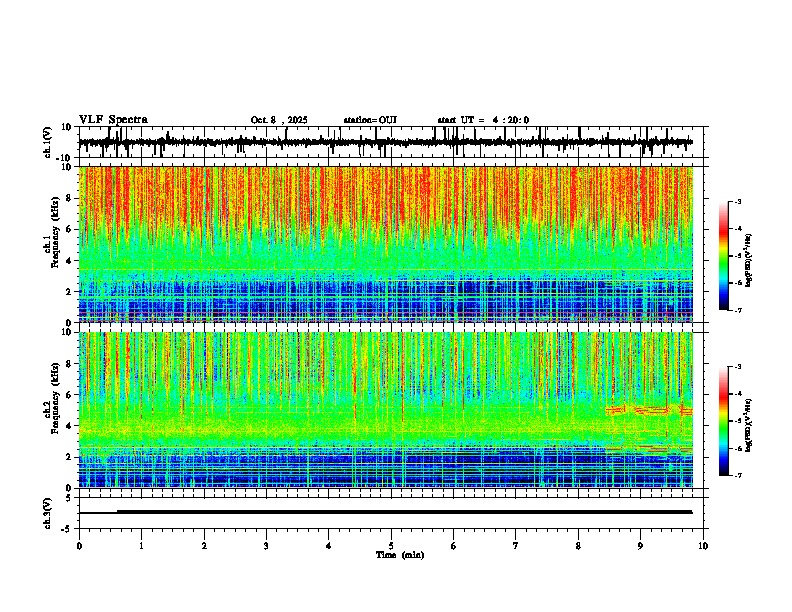
Task: Click time axis tick label "5"
Action: coord(391,546)
